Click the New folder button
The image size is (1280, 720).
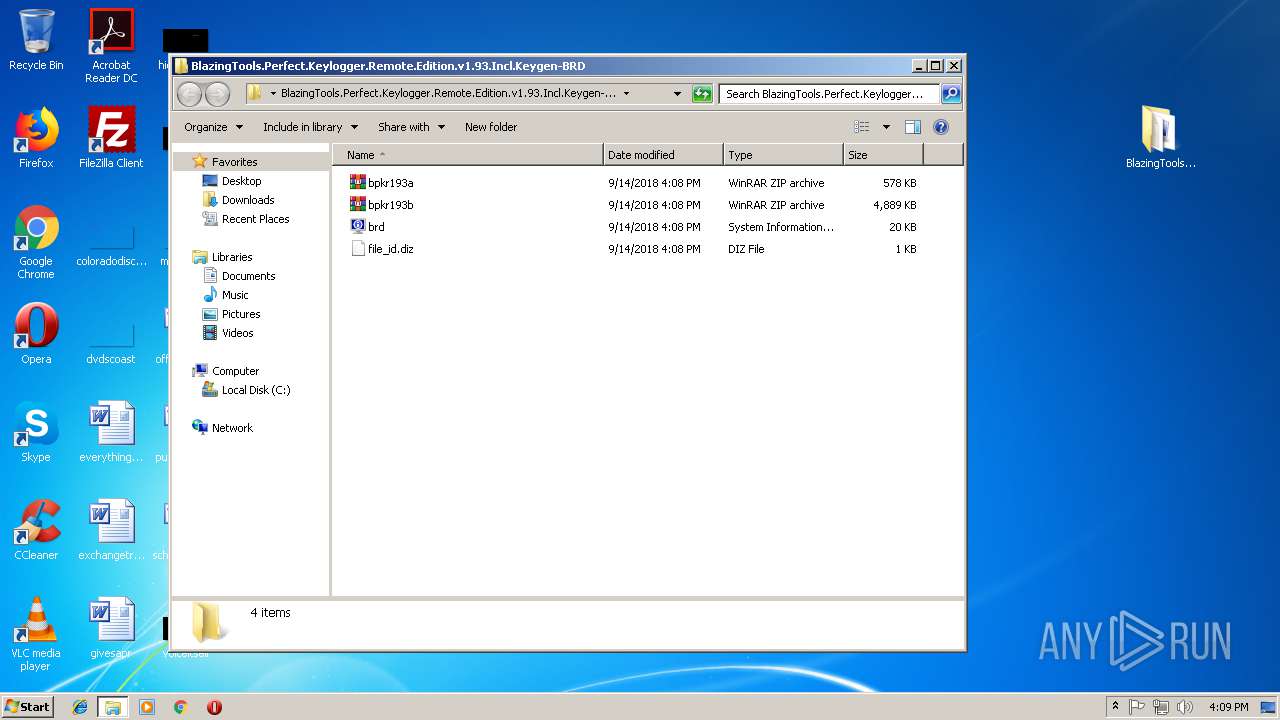click(x=491, y=127)
